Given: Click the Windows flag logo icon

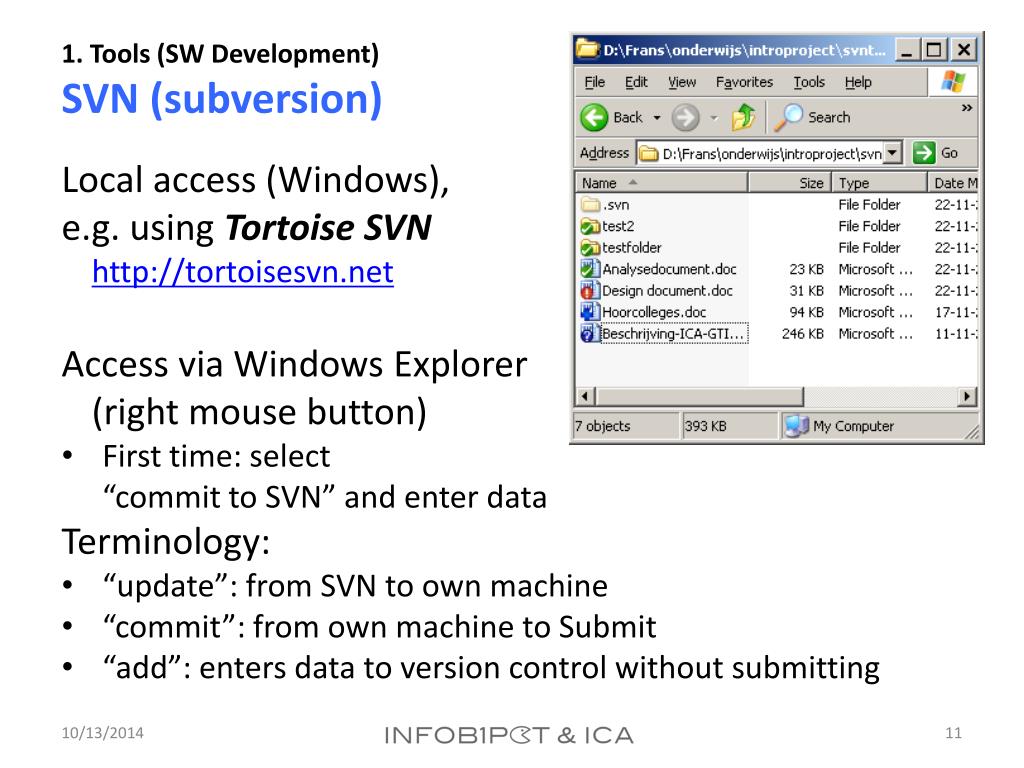Looking at the screenshot, I should (x=953, y=82).
